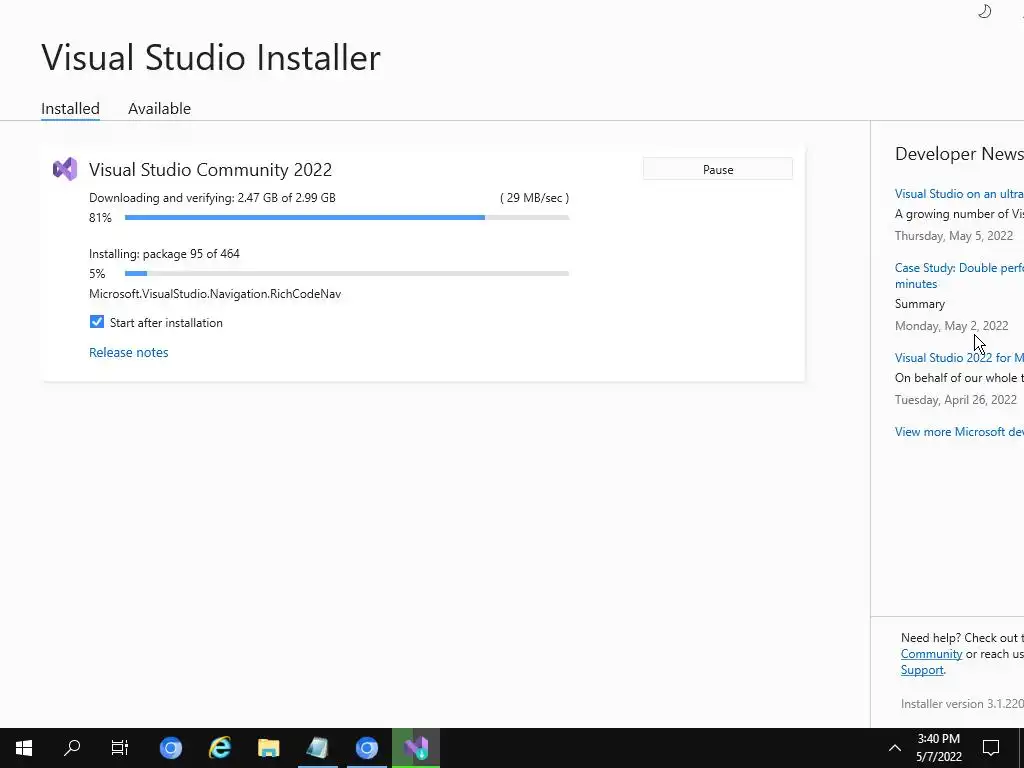Open the taskbar search magnifier
The width and height of the screenshot is (1024, 768).
click(x=72, y=748)
